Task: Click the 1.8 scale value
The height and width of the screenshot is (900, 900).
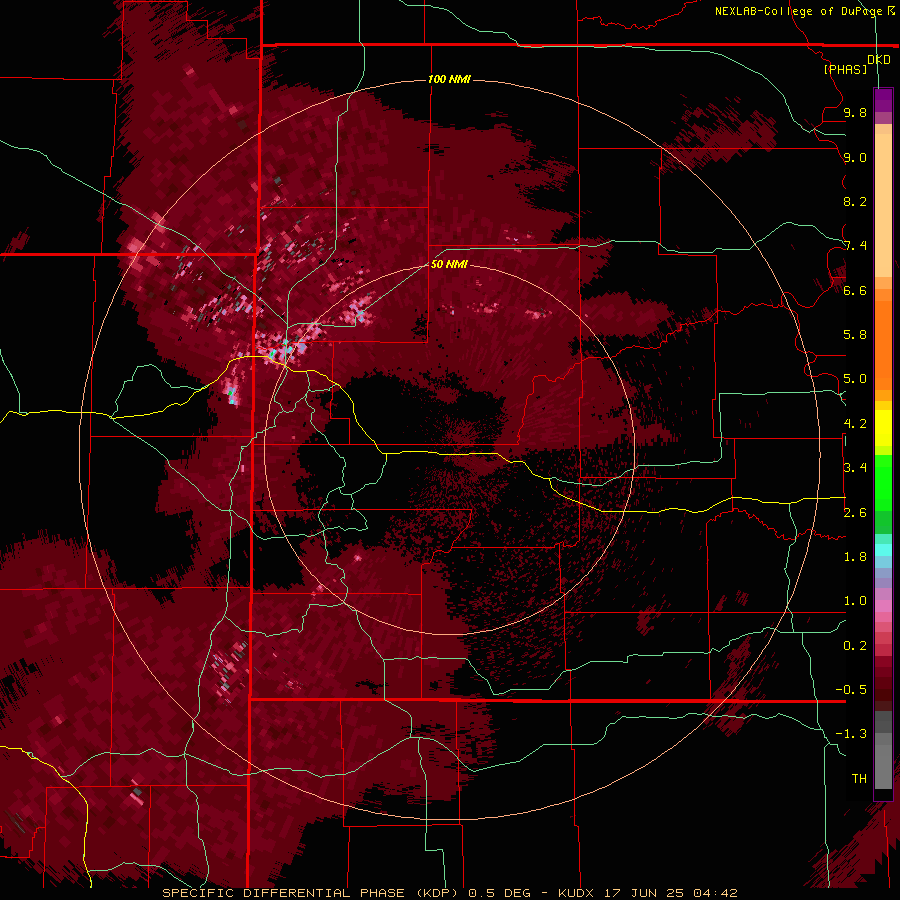Action: (855, 557)
